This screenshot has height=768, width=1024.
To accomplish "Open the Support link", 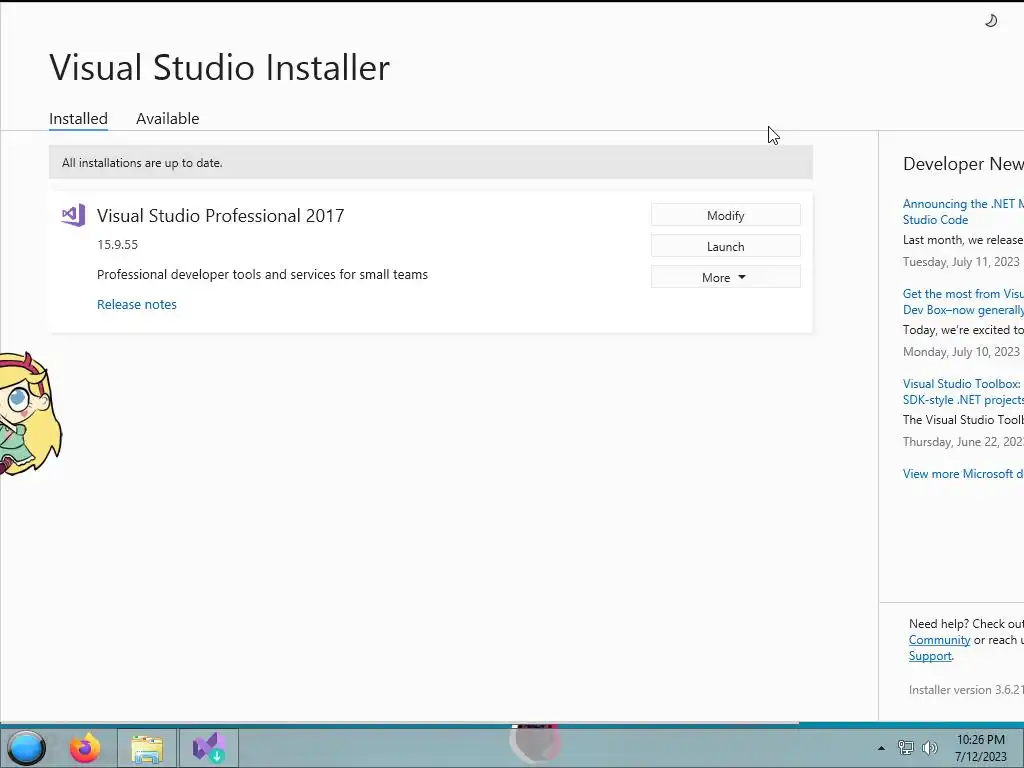I will point(930,656).
